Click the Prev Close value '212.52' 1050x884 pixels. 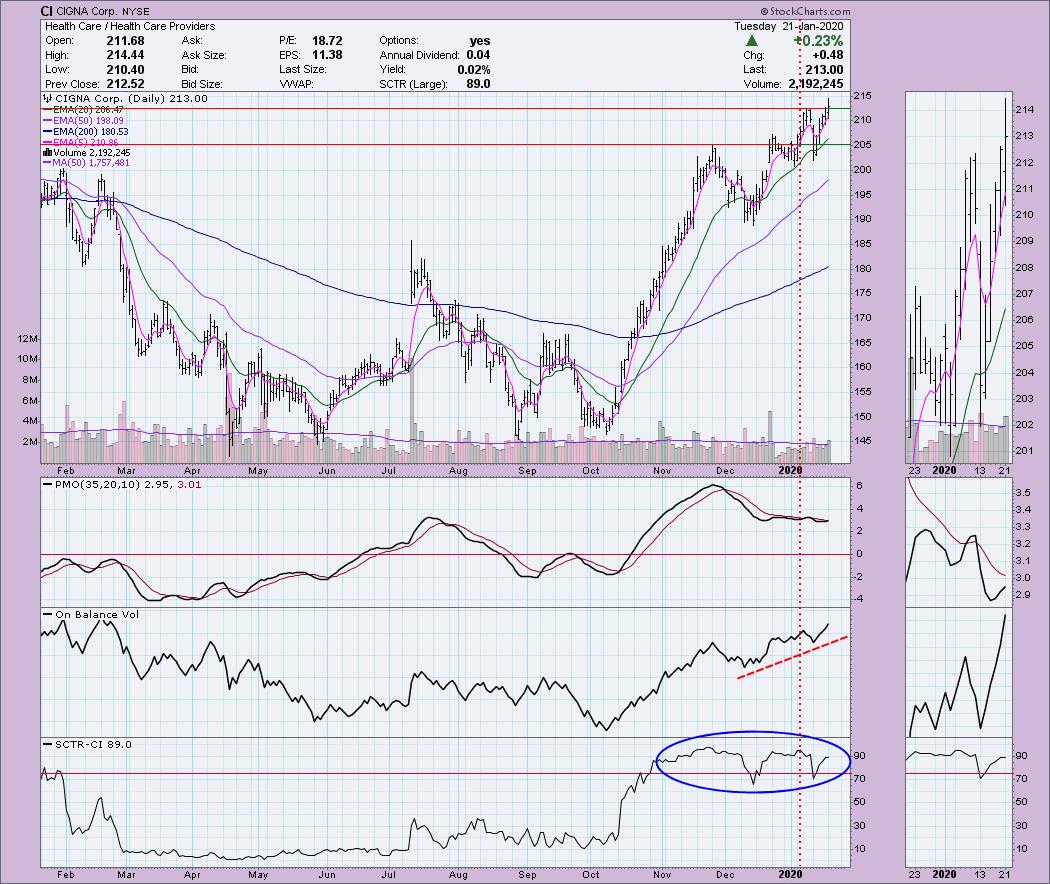point(125,84)
